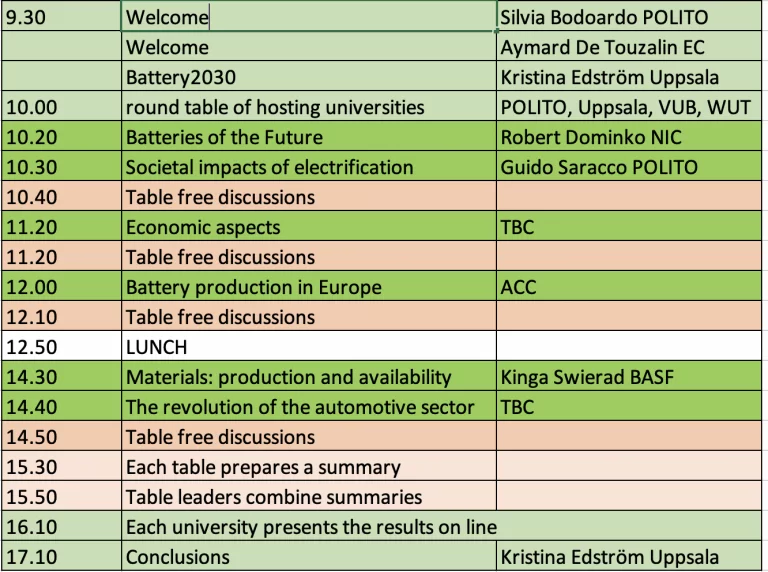Click the TBC cell beside Economic aspects

(629, 226)
